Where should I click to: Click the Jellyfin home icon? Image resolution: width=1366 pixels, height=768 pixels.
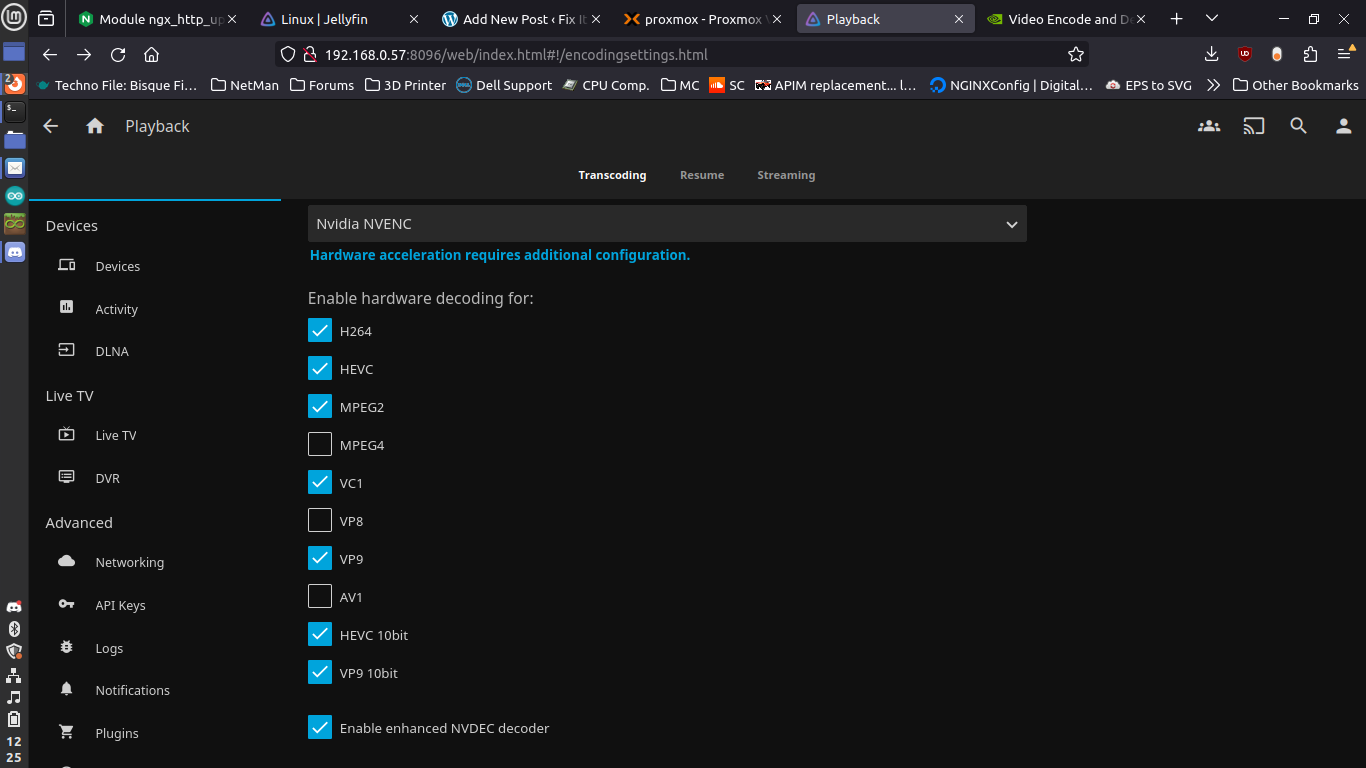pos(95,126)
